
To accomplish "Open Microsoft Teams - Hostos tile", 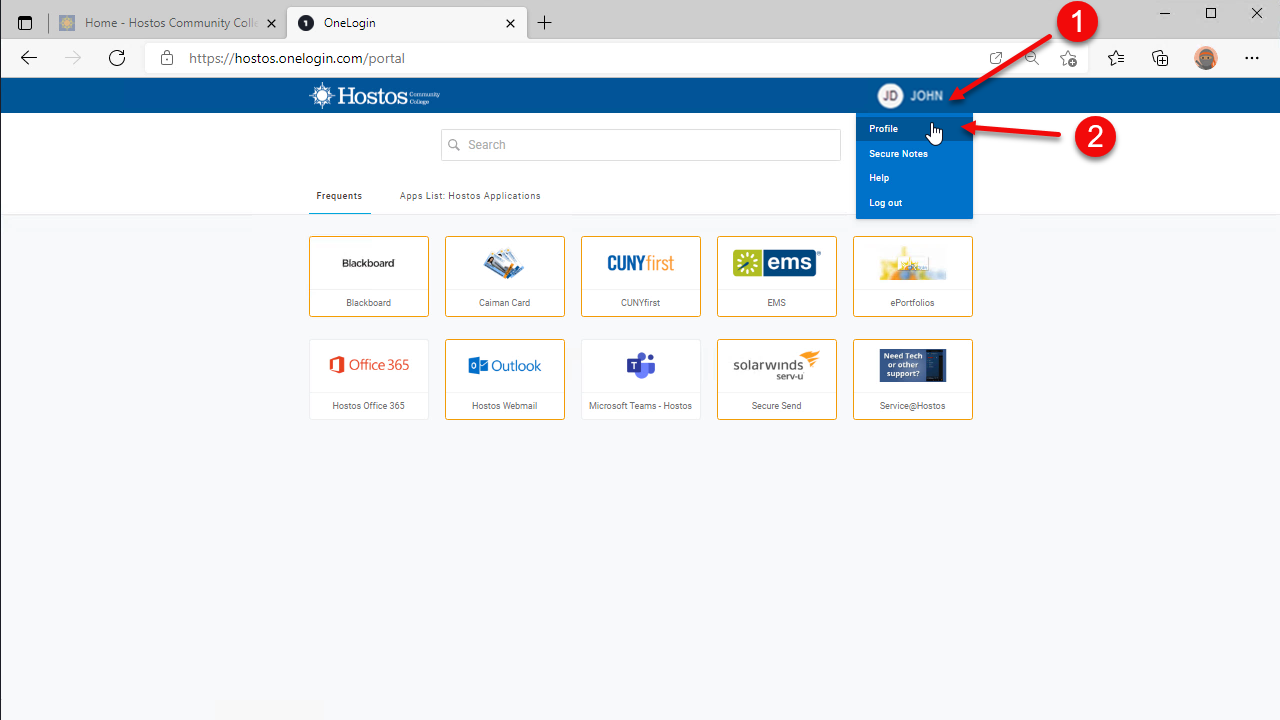I will click(x=640, y=379).
